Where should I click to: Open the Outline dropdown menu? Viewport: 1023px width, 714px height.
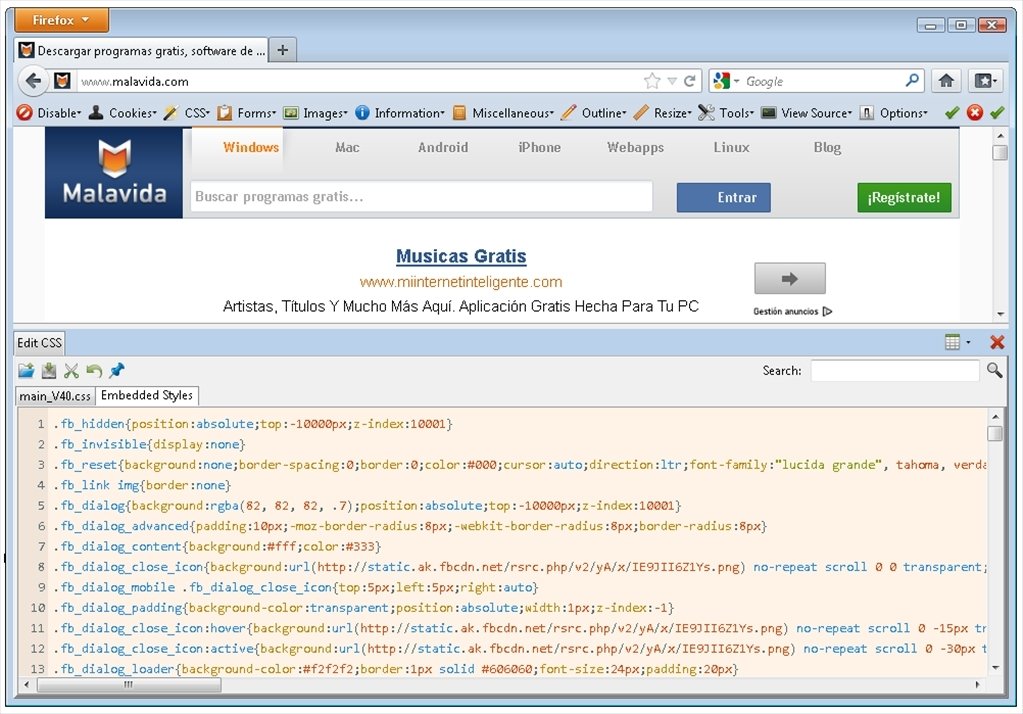tap(594, 113)
